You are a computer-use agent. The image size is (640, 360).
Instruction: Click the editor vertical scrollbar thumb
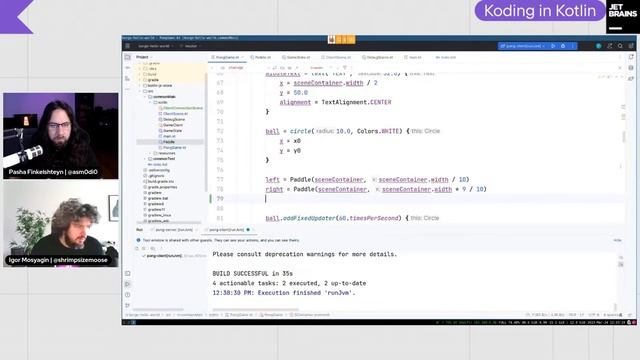tap(623, 136)
